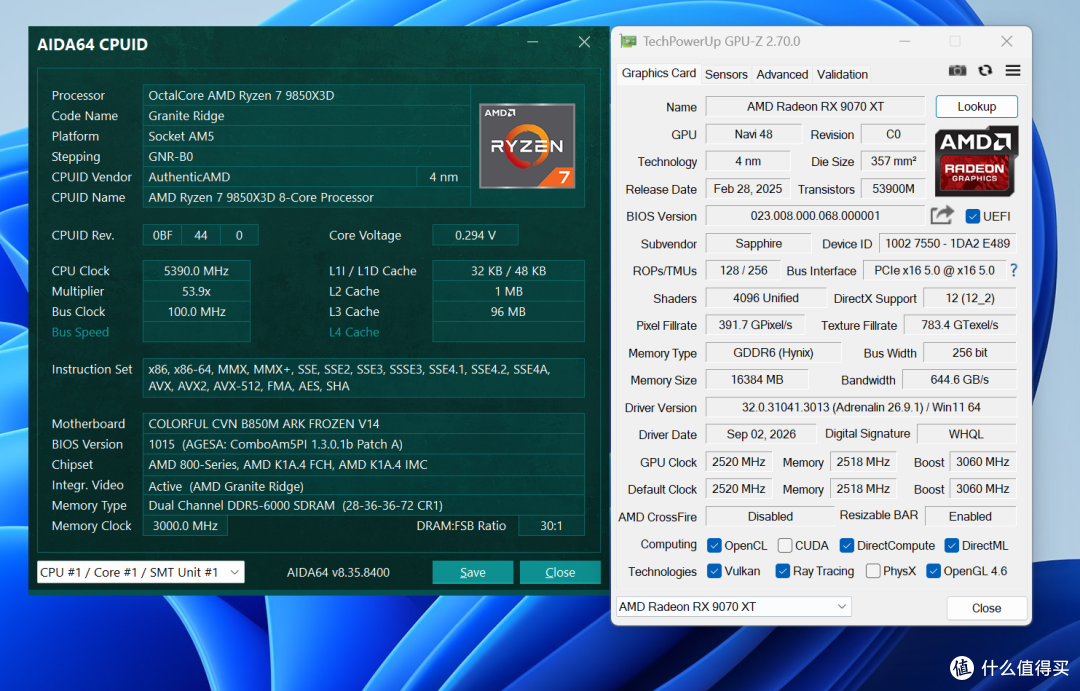This screenshot has width=1080, height=691.
Task: Switch to the Advanced tab
Action: 782,74
